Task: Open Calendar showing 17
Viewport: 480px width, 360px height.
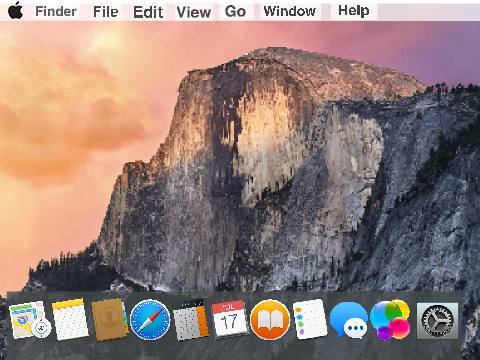Action: click(x=230, y=320)
